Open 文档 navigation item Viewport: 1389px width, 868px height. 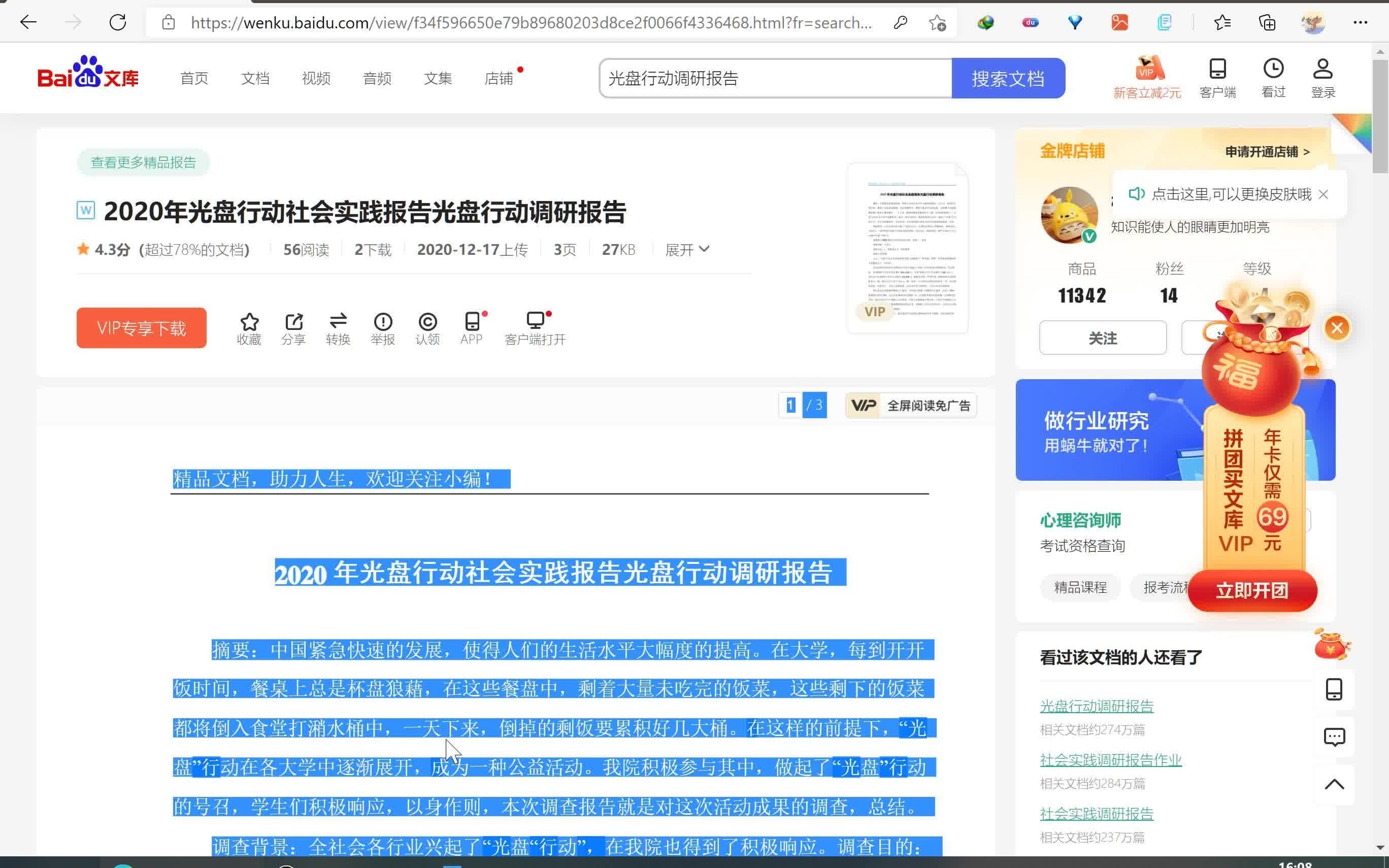tap(255, 78)
